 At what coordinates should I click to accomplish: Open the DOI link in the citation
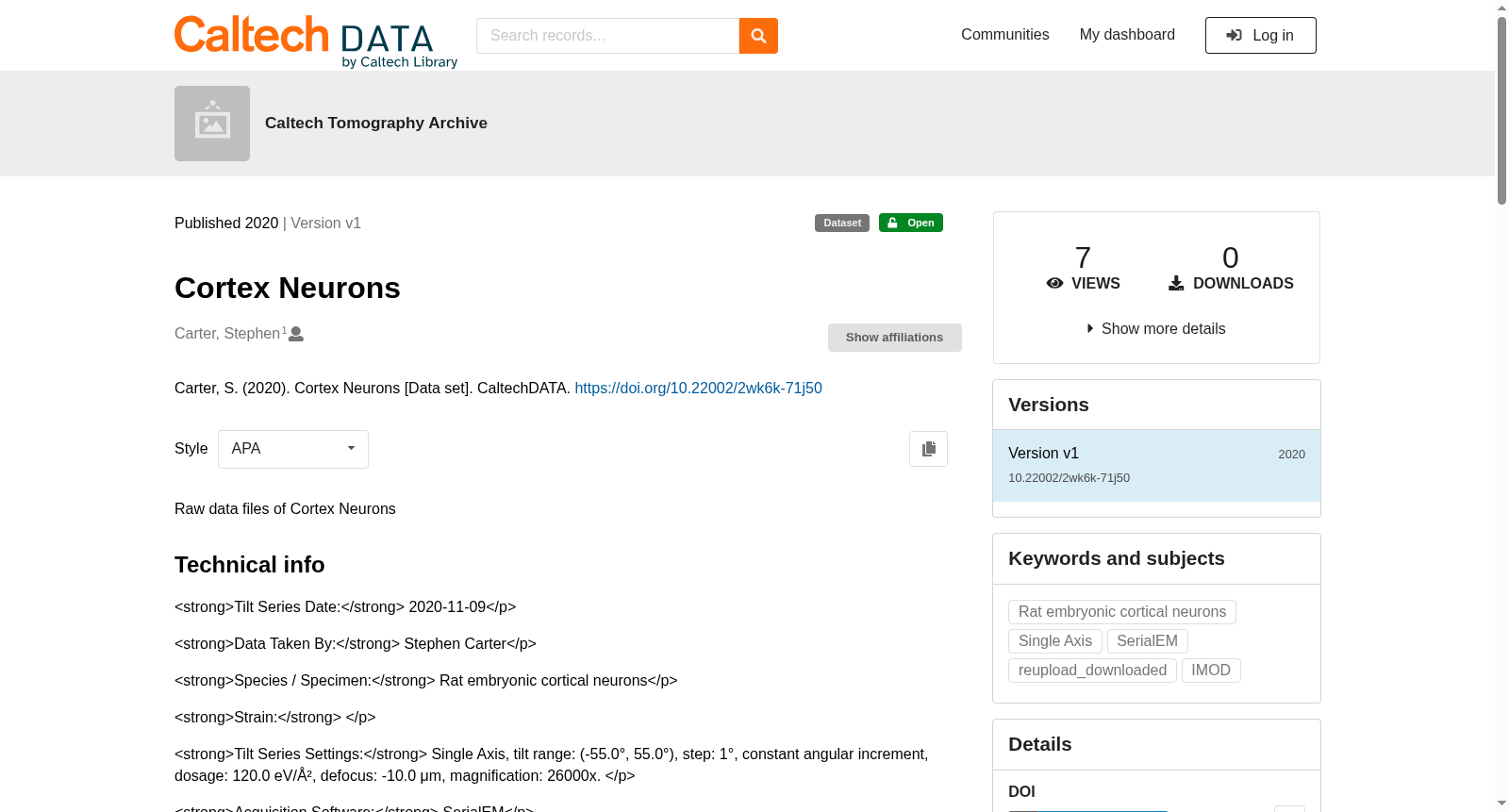click(698, 389)
